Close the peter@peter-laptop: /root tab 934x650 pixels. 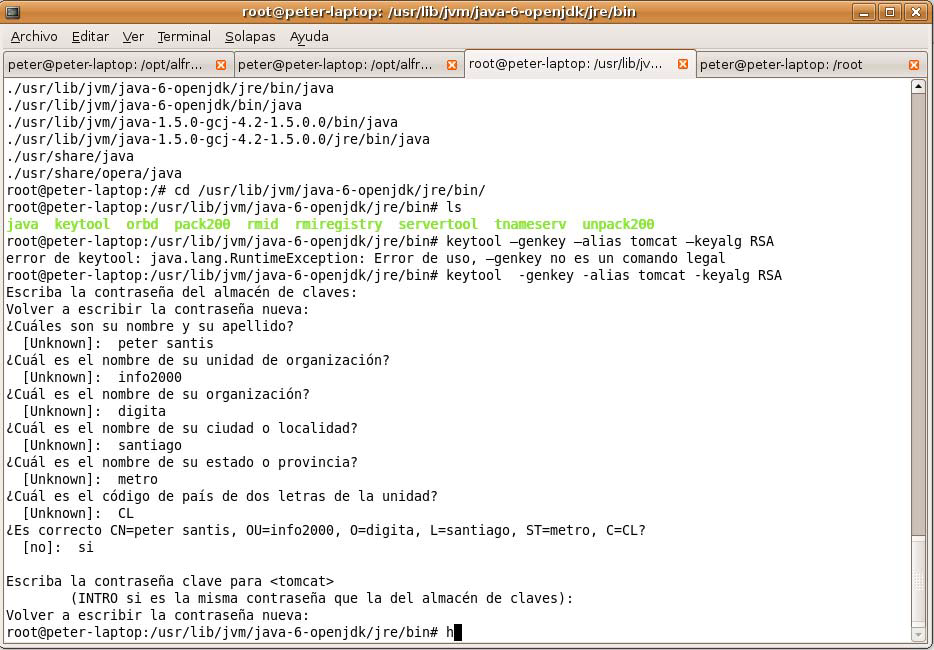click(913, 64)
